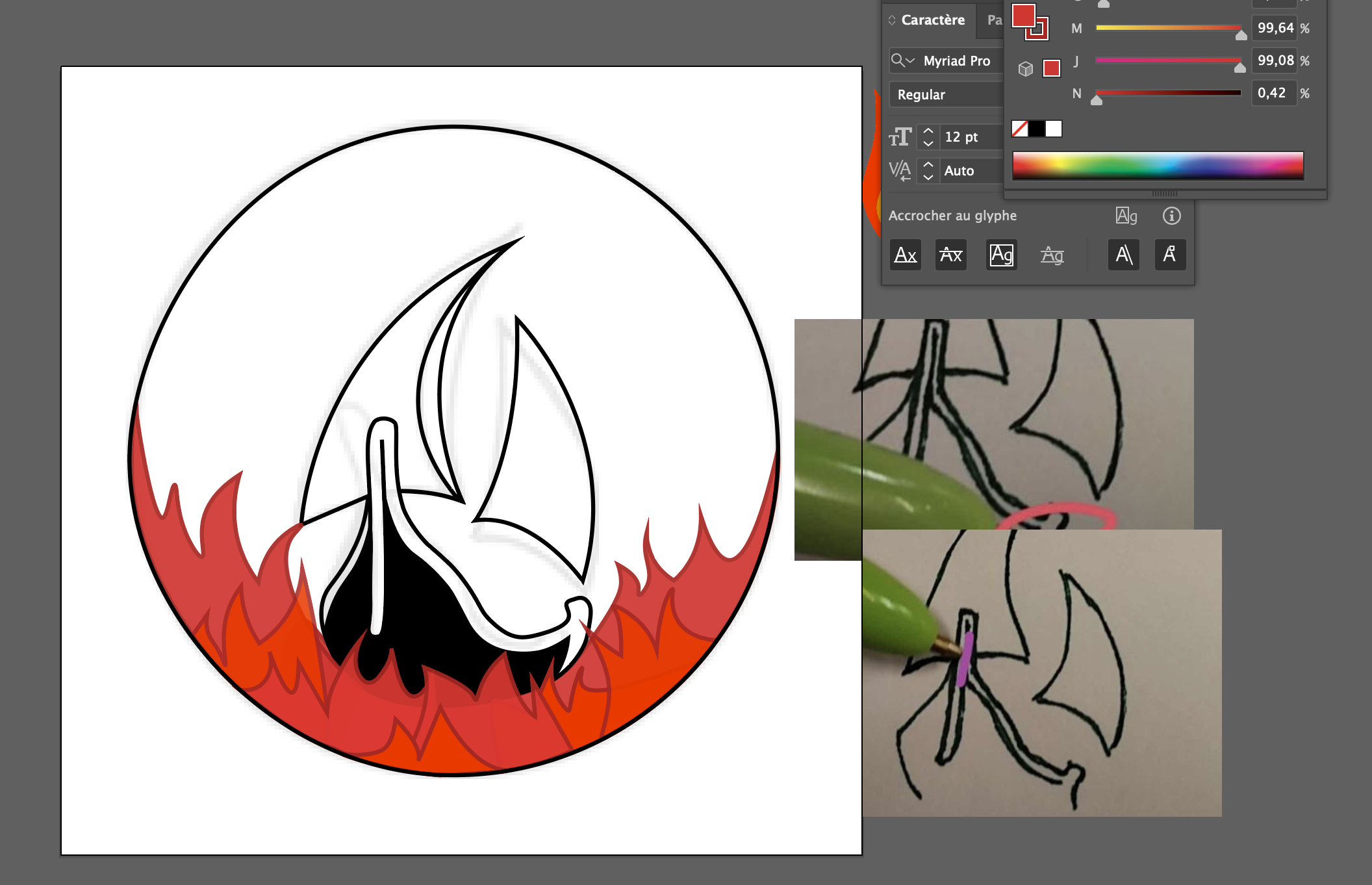Click the in-gamut red correction swatch

point(1052,68)
